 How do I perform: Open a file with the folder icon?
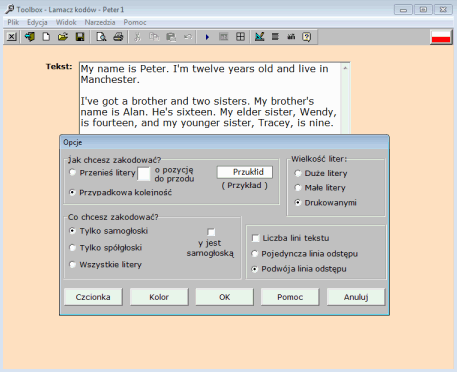coord(63,37)
